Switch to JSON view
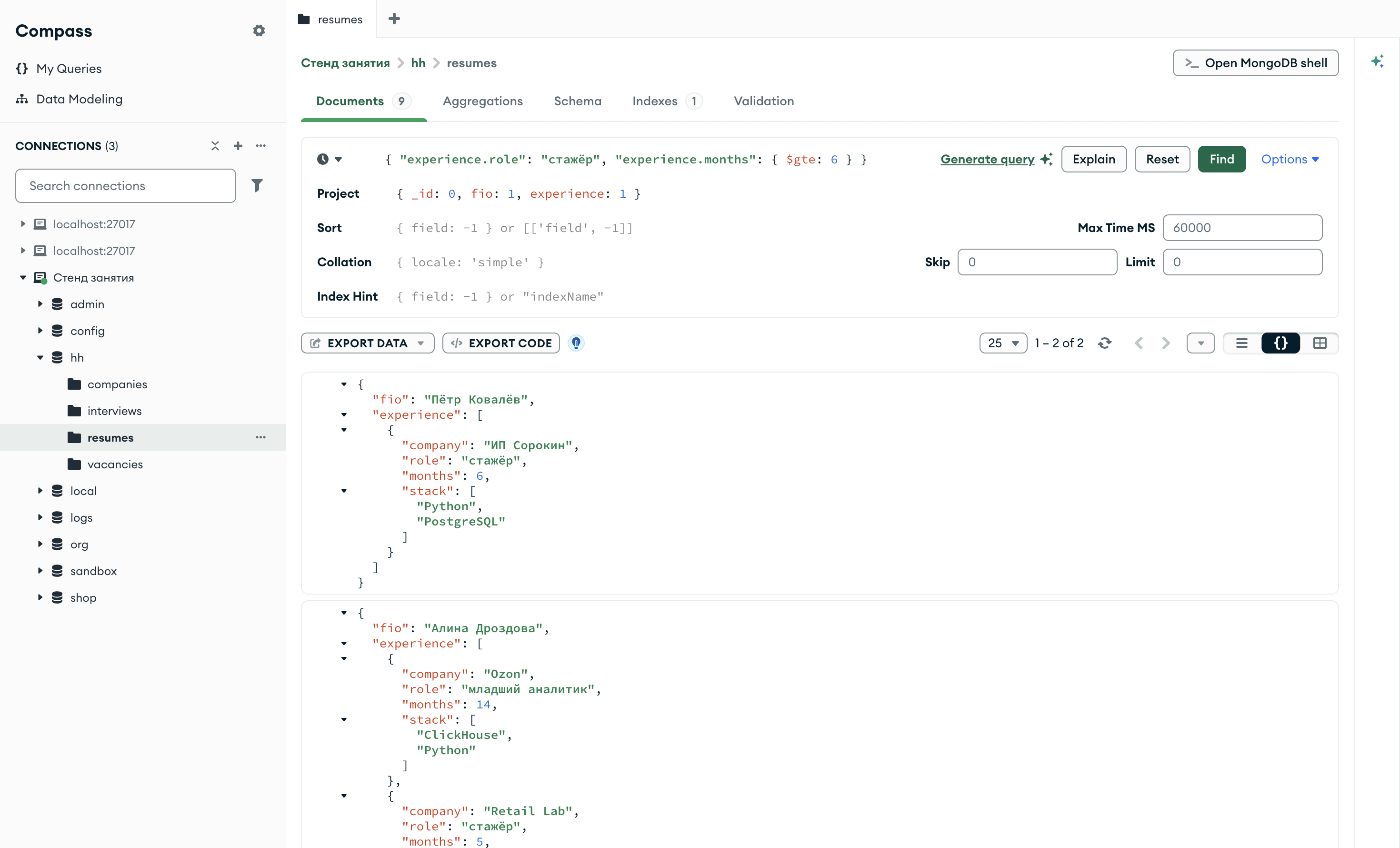The image size is (1400, 848). coord(1280,343)
